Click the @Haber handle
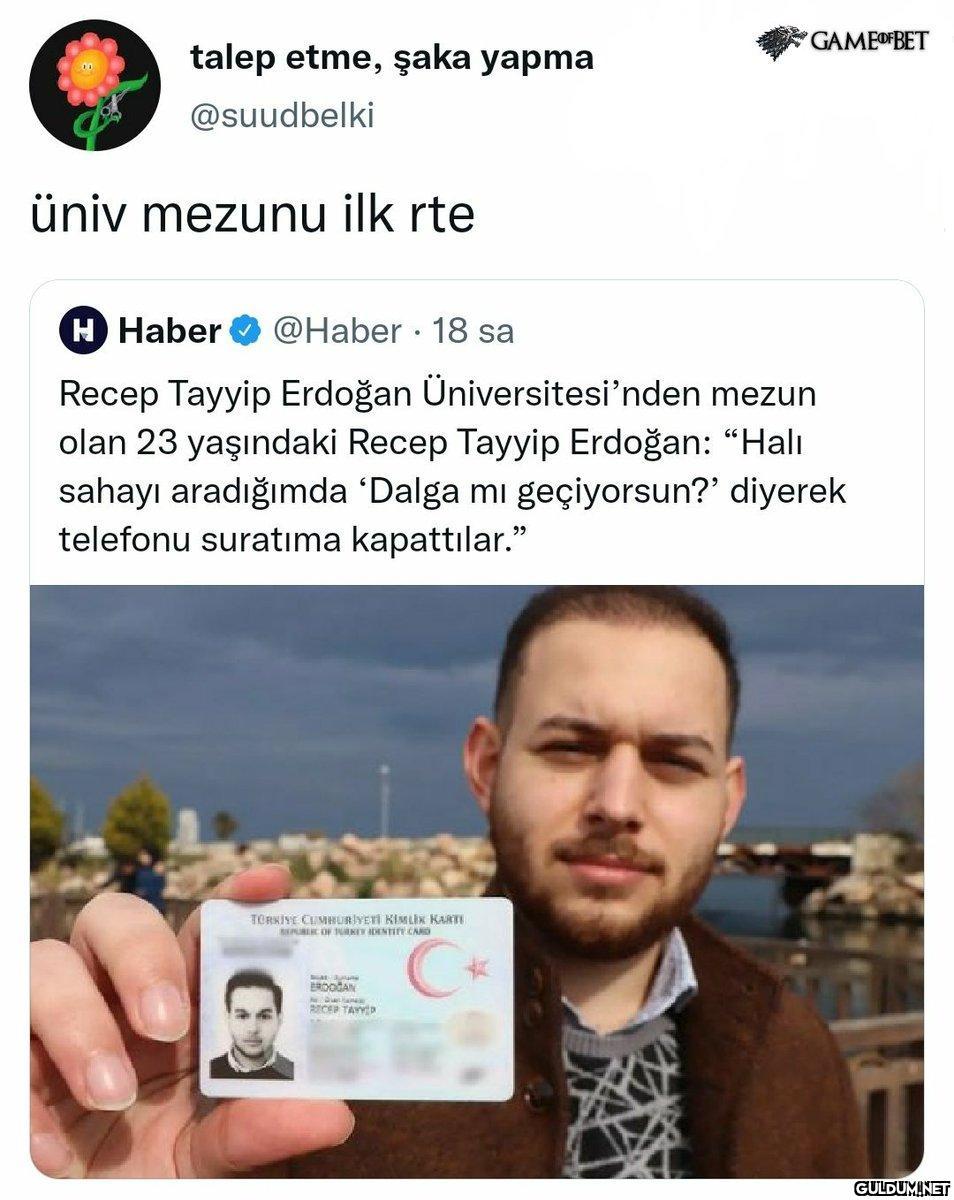This screenshot has height=1200, width=954. pos(337,330)
